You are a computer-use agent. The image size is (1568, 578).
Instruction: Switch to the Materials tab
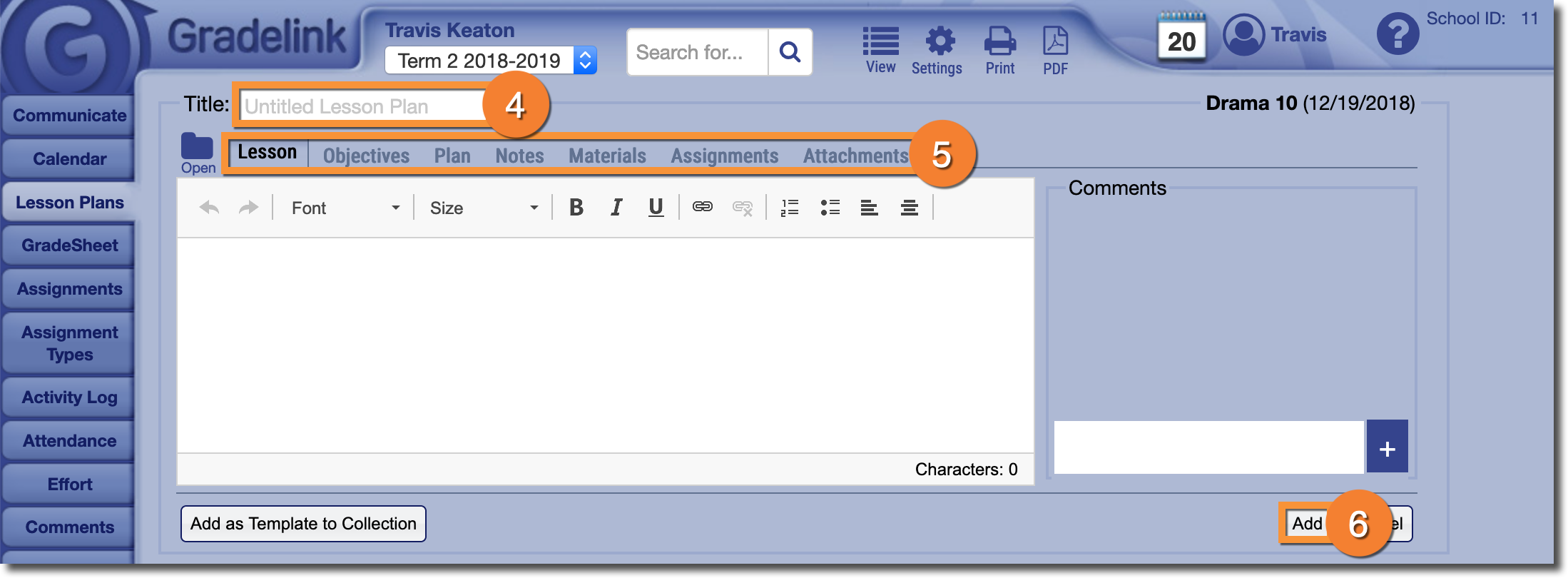tap(607, 156)
